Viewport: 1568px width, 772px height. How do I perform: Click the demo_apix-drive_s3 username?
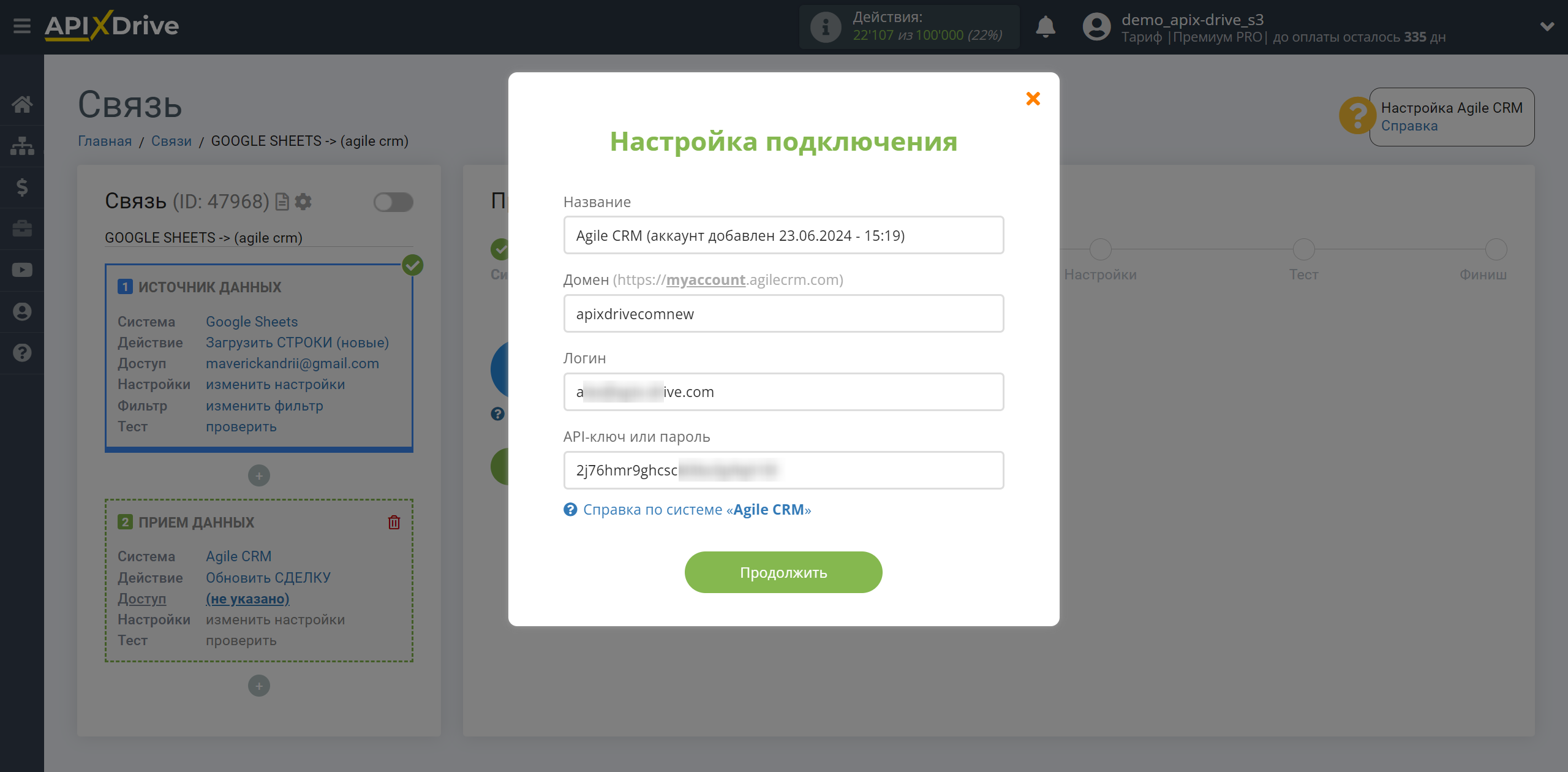(x=1193, y=20)
